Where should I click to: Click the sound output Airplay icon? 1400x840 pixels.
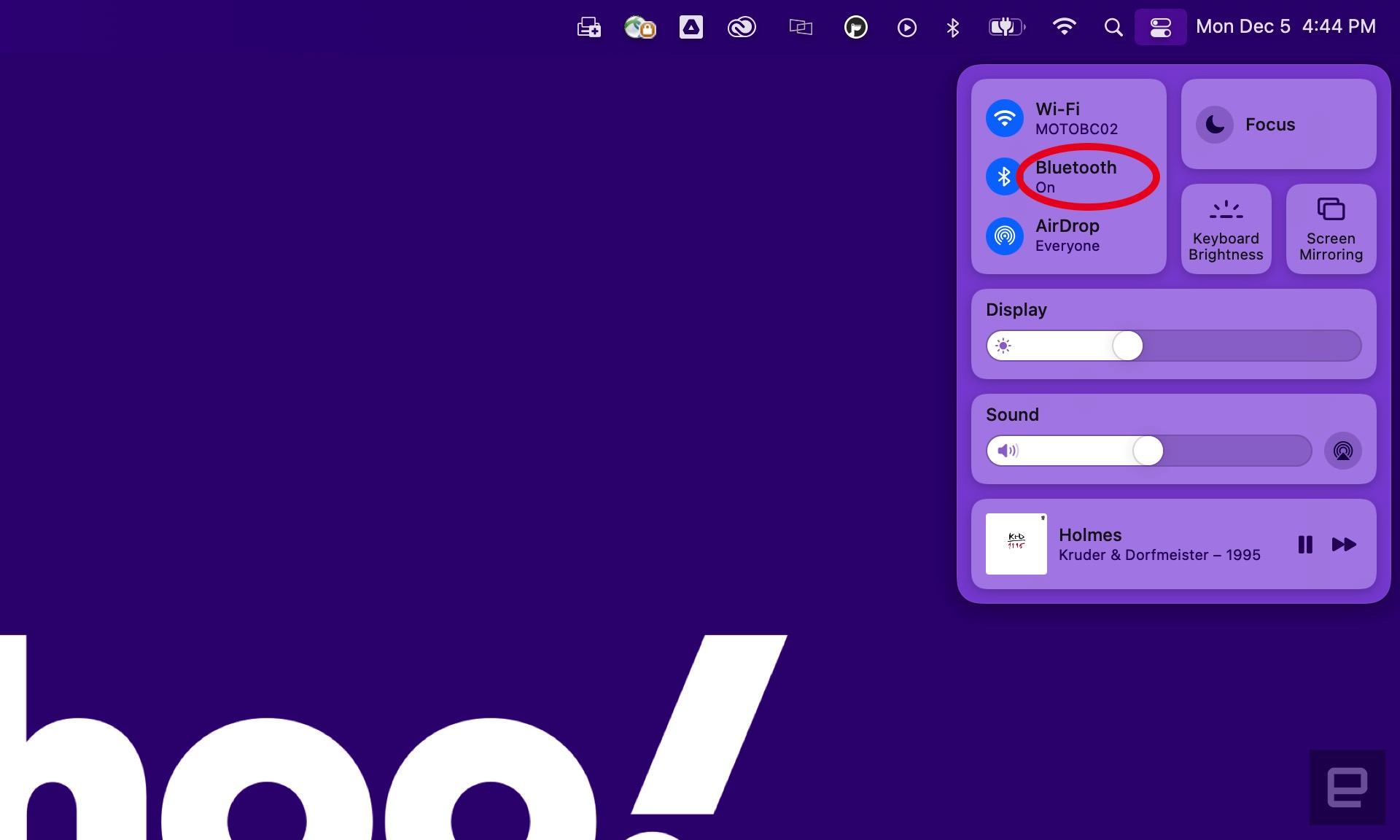point(1343,450)
